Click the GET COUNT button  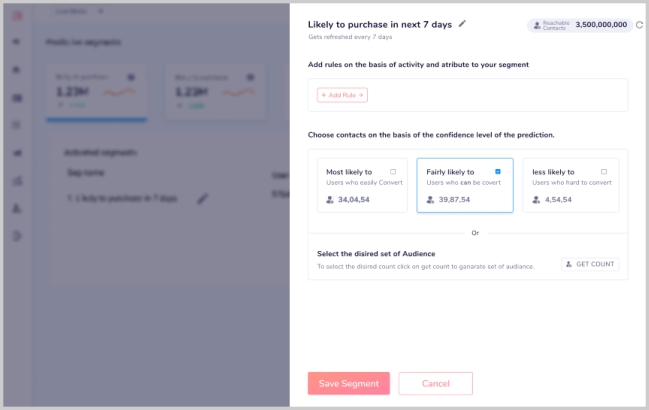click(x=590, y=264)
